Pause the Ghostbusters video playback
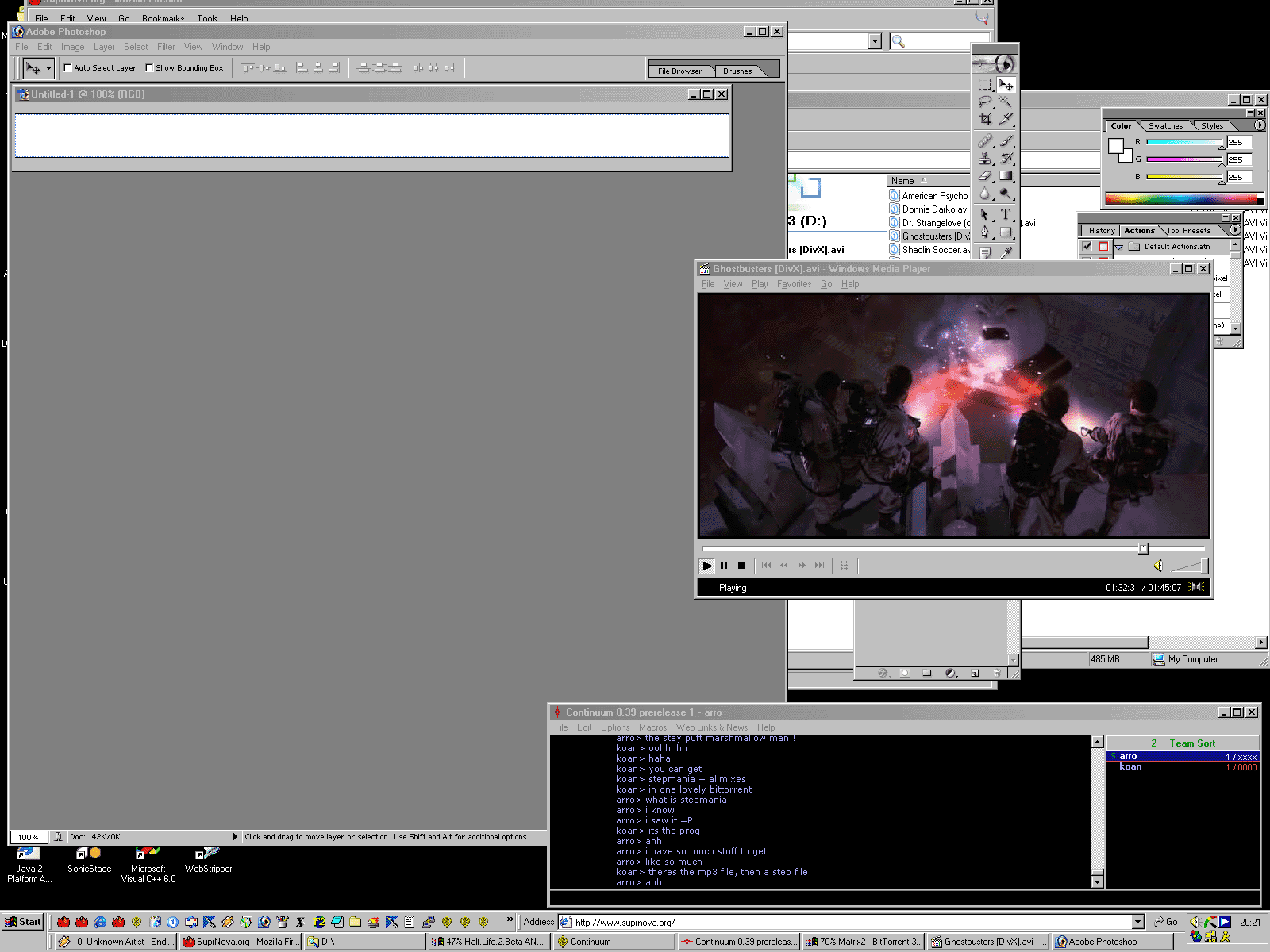 point(724,566)
